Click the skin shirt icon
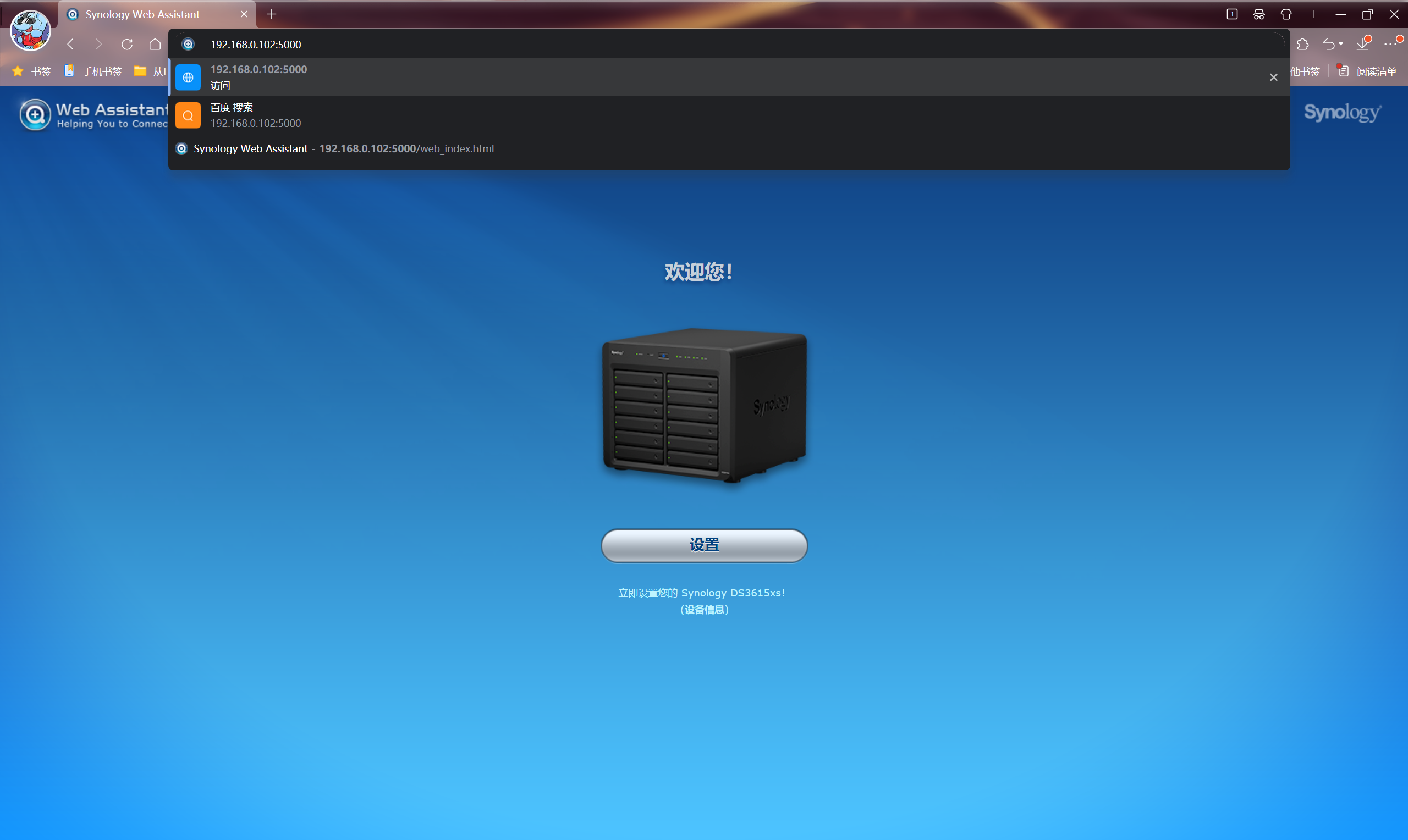The height and width of the screenshot is (840, 1408). [x=1286, y=14]
